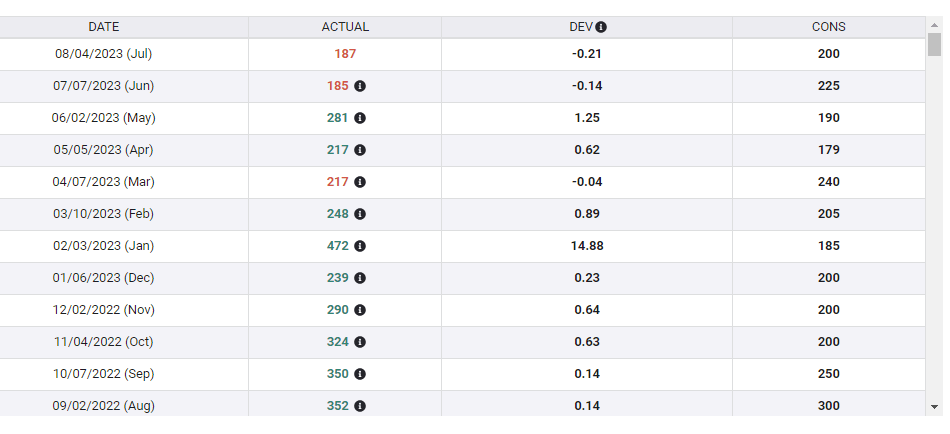Open info icon next to 324 October actual
Screen dimensions: 950x434
pos(360,342)
